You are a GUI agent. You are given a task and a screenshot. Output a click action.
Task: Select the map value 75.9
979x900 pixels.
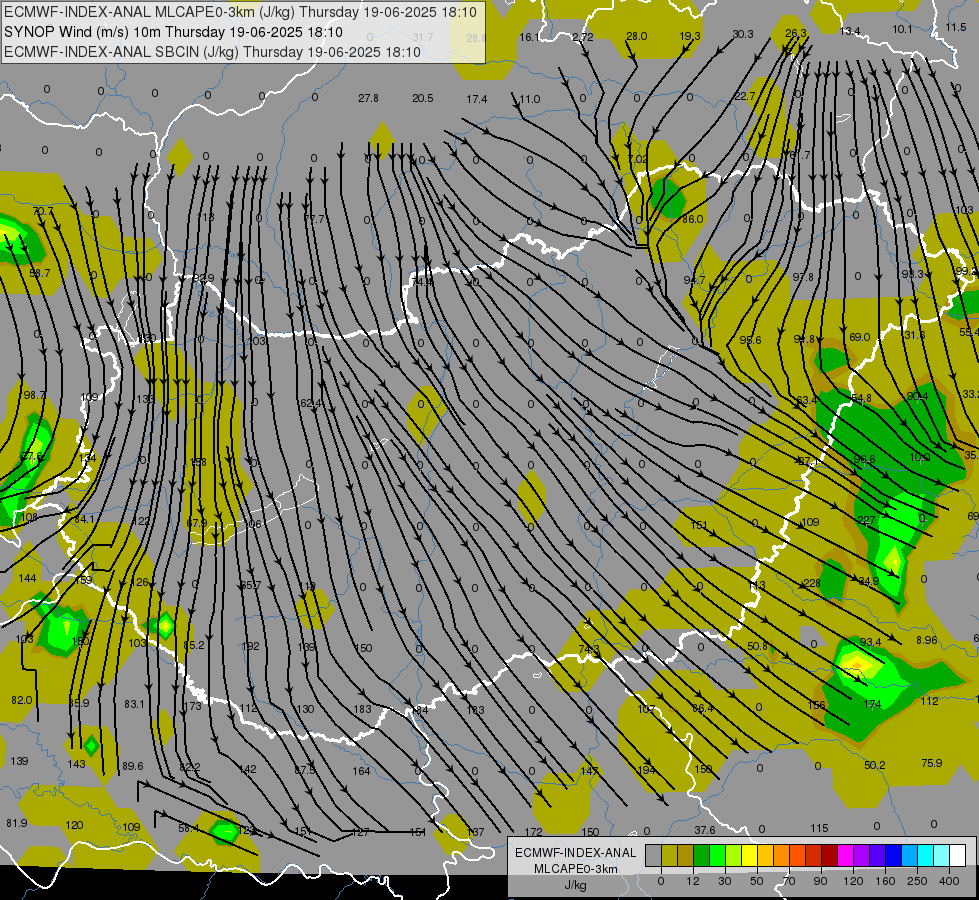point(932,763)
